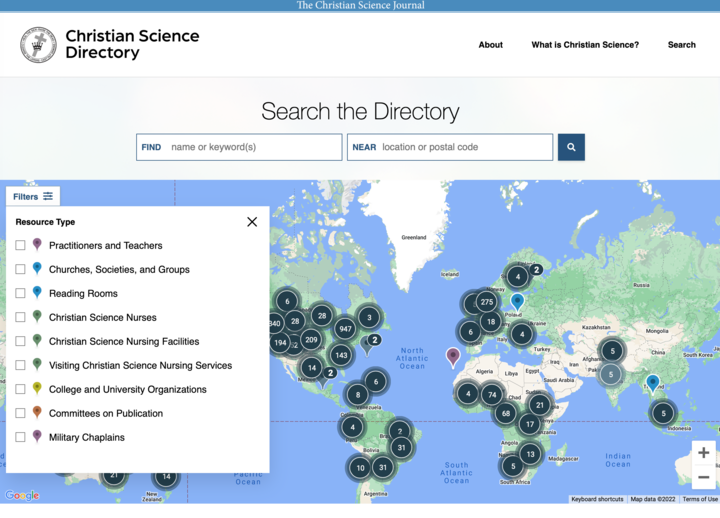Screen dimensions: 720x518
Task: Click the 8 cluster marker near Venezuela
Action: (358, 394)
